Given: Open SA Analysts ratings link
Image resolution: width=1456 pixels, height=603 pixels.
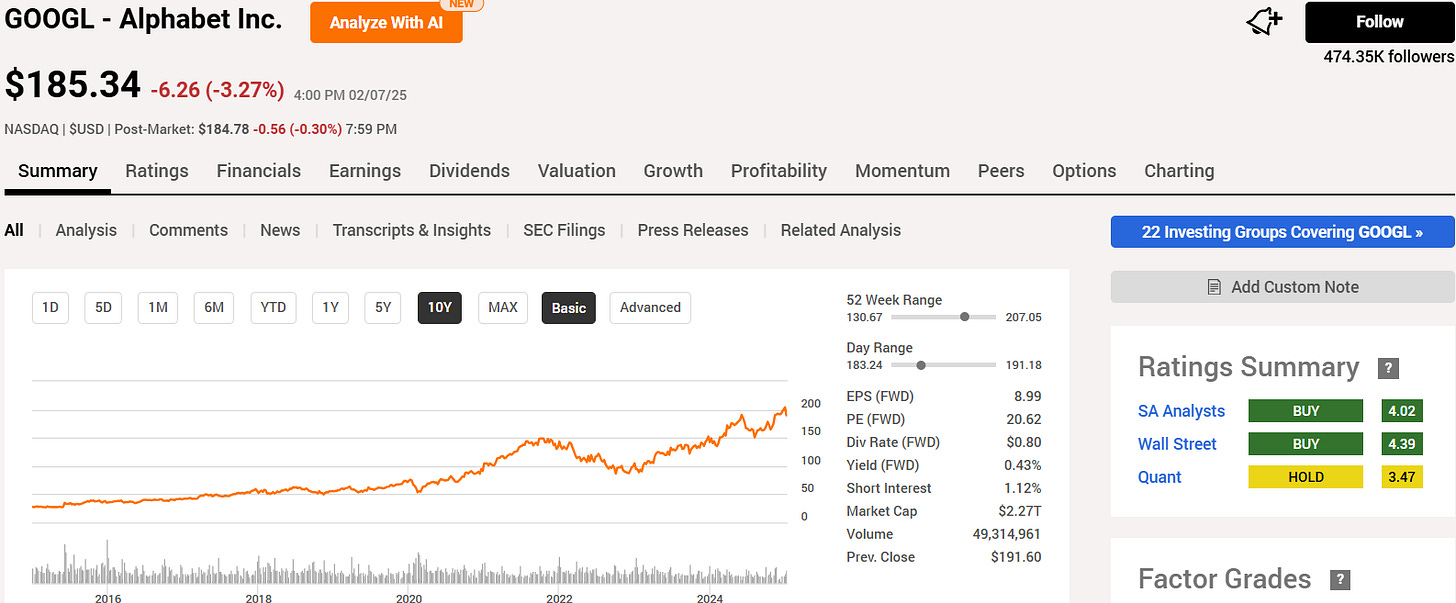Looking at the screenshot, I should (1181, 411).
